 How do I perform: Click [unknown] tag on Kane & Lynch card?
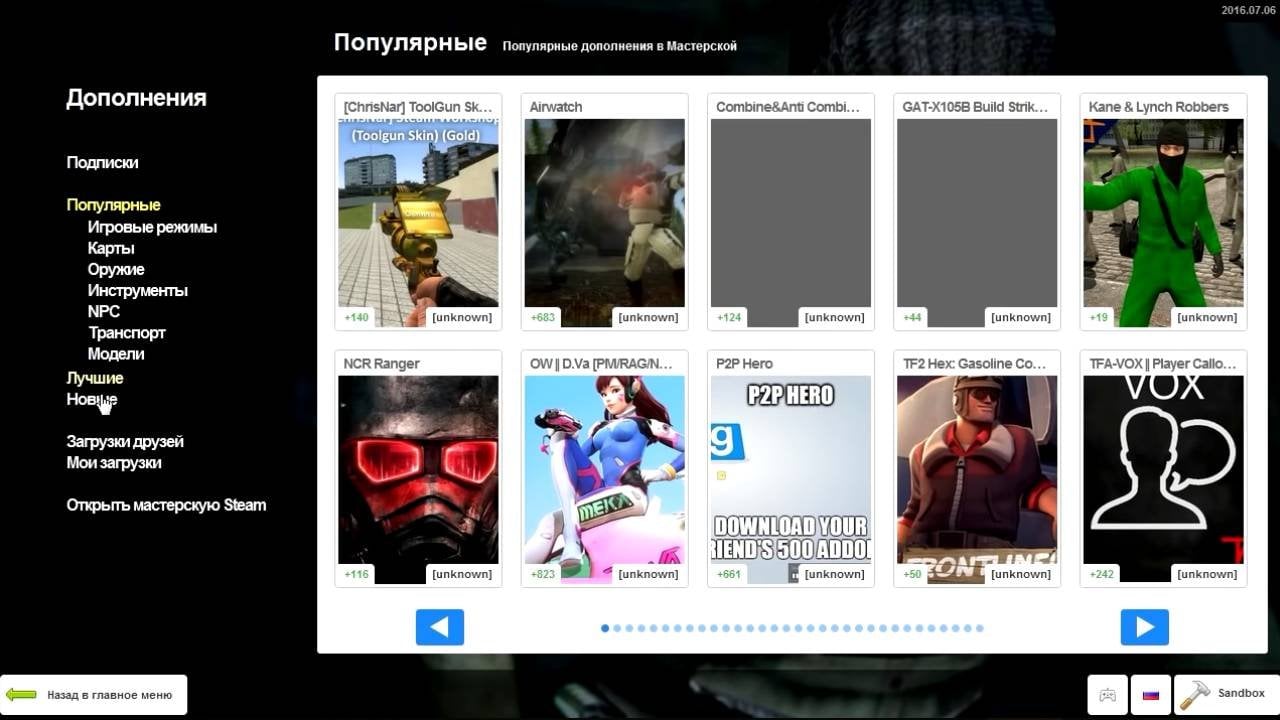(1207, 317)
